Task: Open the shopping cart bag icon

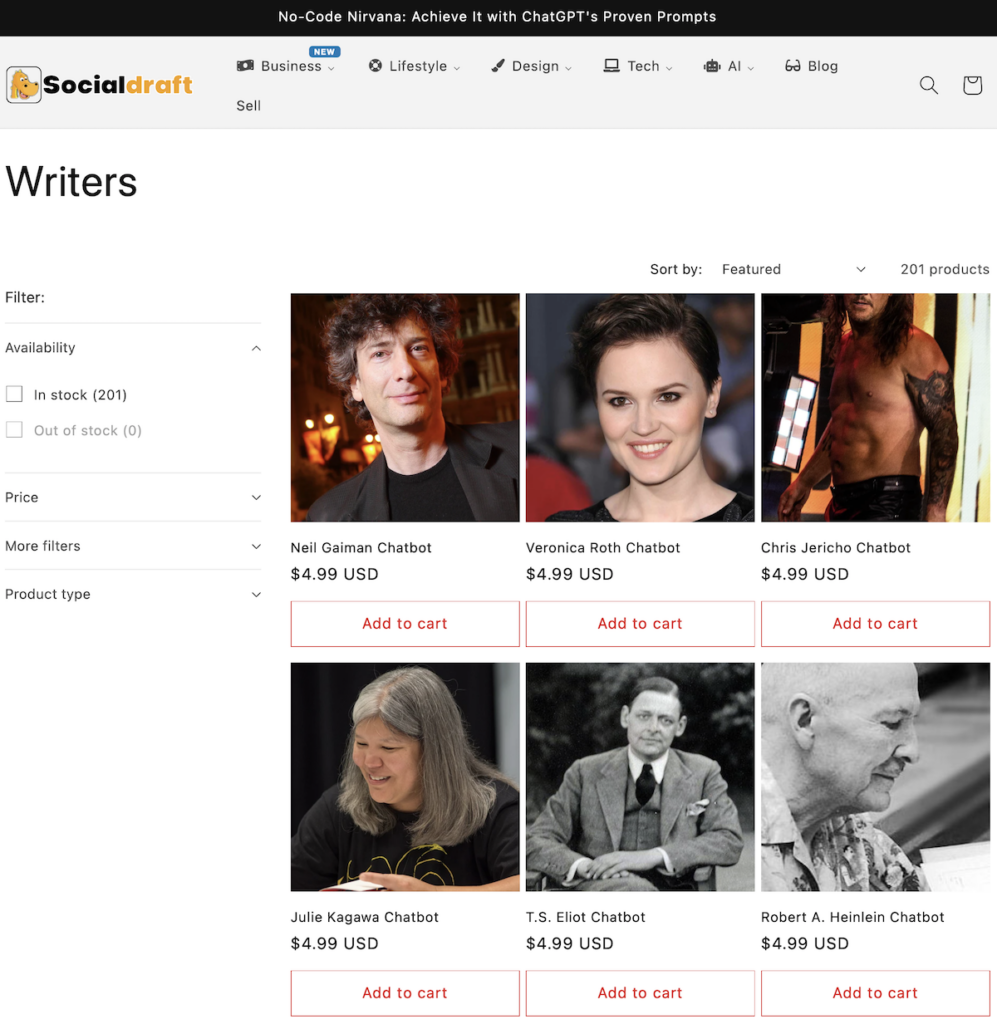Action: (x=972, y=85)
